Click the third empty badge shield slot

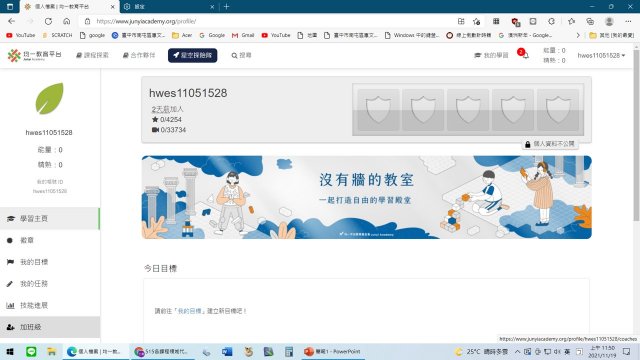click(468, 109)
